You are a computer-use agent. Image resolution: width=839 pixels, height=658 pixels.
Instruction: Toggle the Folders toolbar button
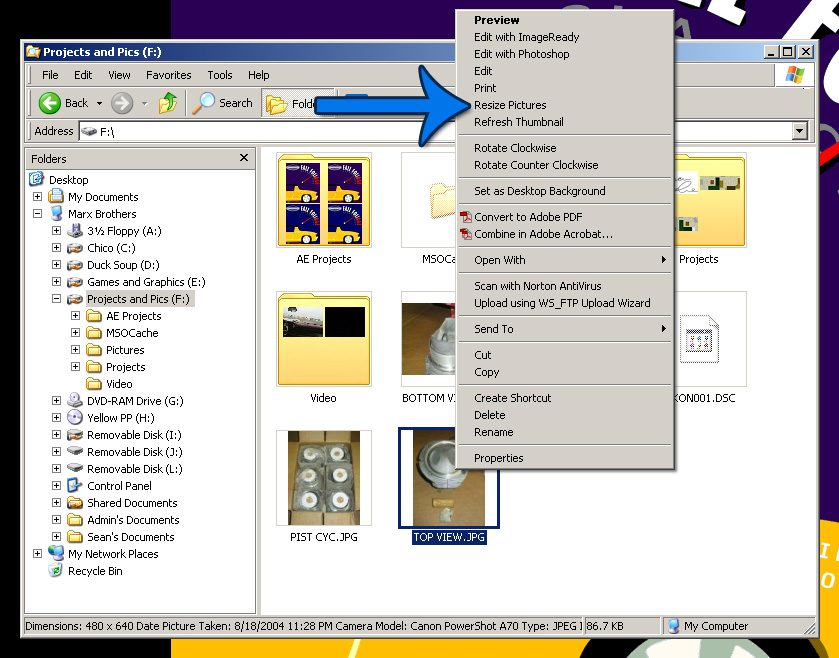click(296, 103)
